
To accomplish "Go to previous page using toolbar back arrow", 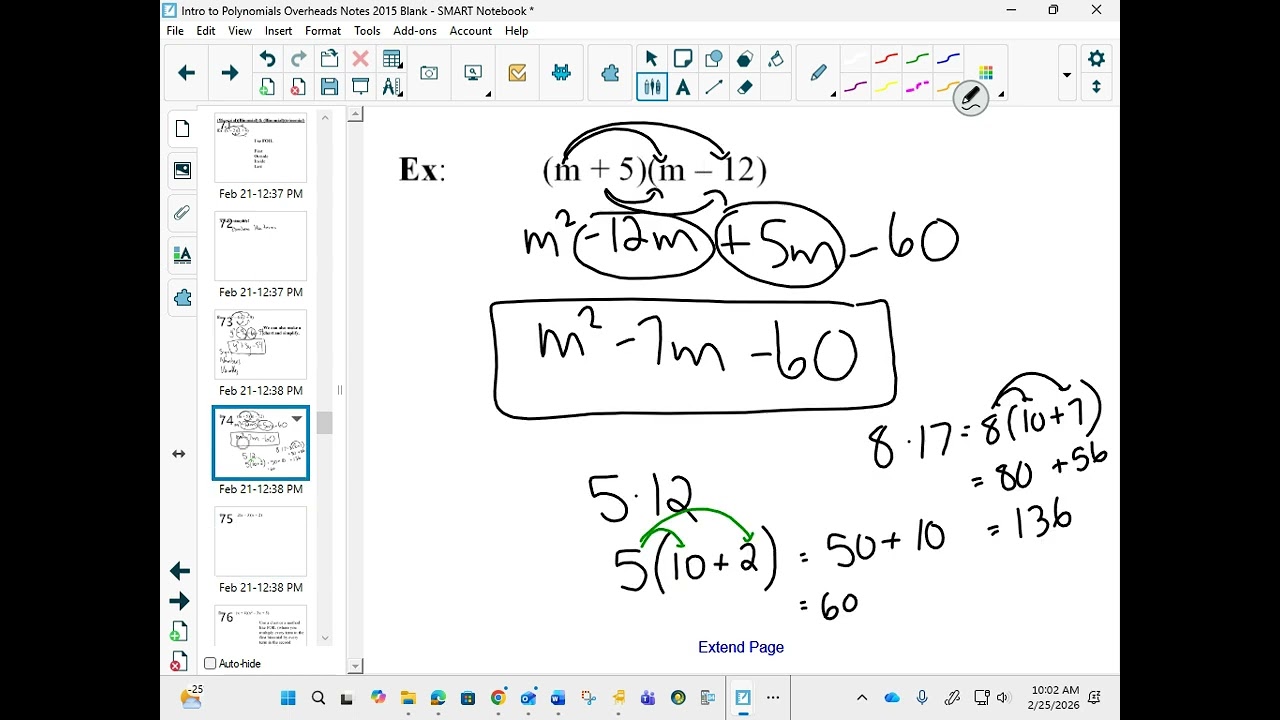I will (x=186, y=73).
